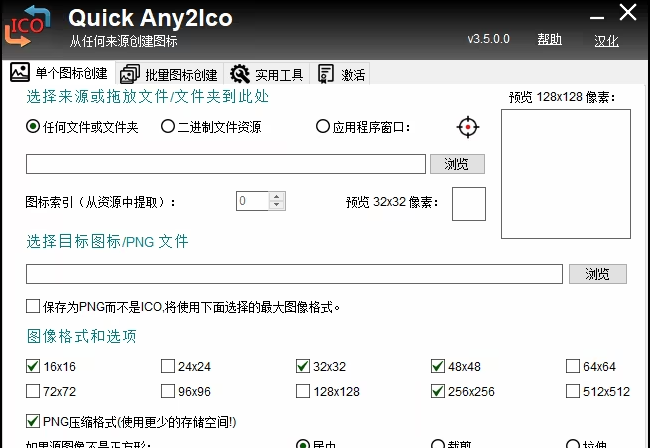Click the target icon path input field
The image size is (650, 448).
click(294, 274)
